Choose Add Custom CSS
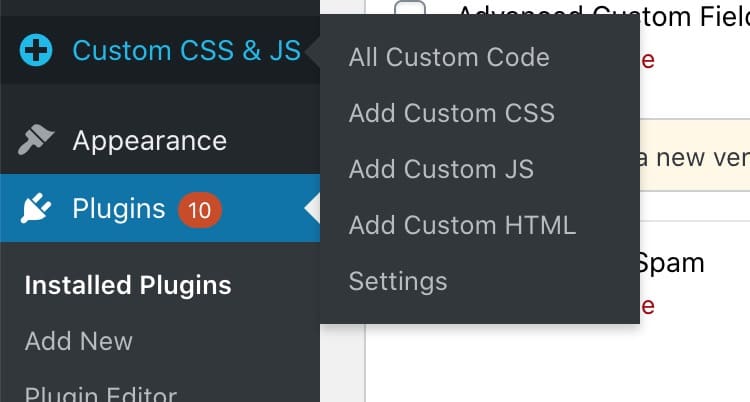750x402 pixels. pos(452,113)
